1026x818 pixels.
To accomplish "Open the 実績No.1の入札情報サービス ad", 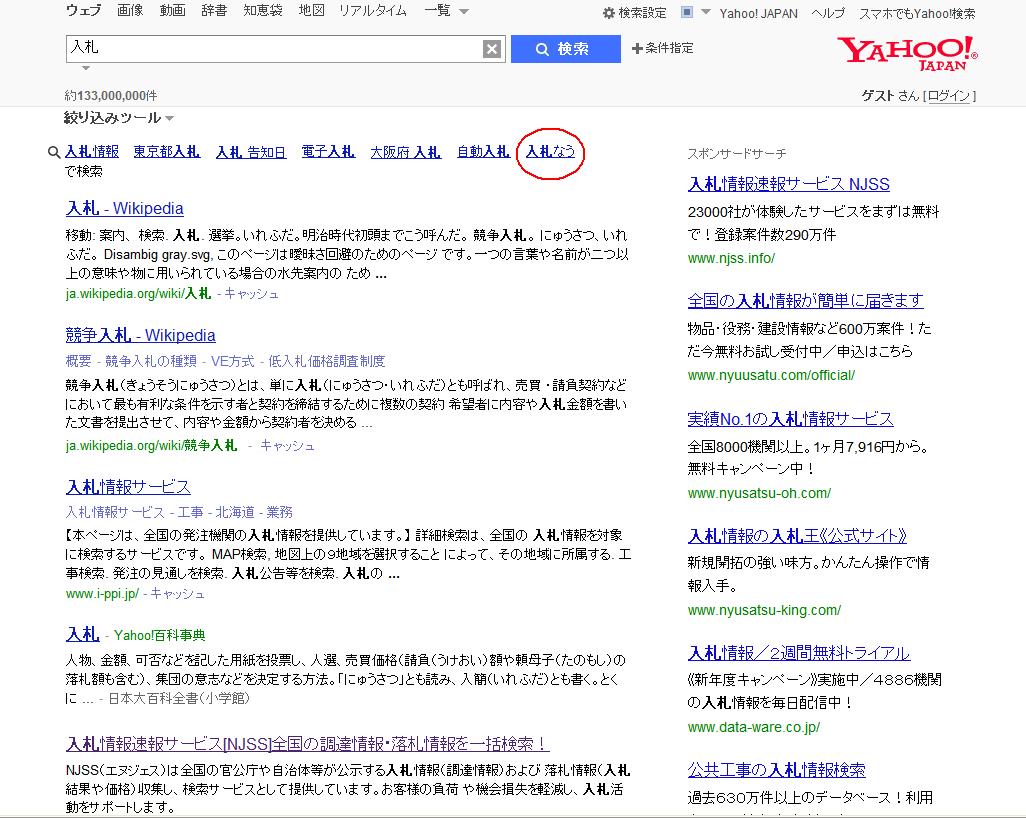I will 790,419.
